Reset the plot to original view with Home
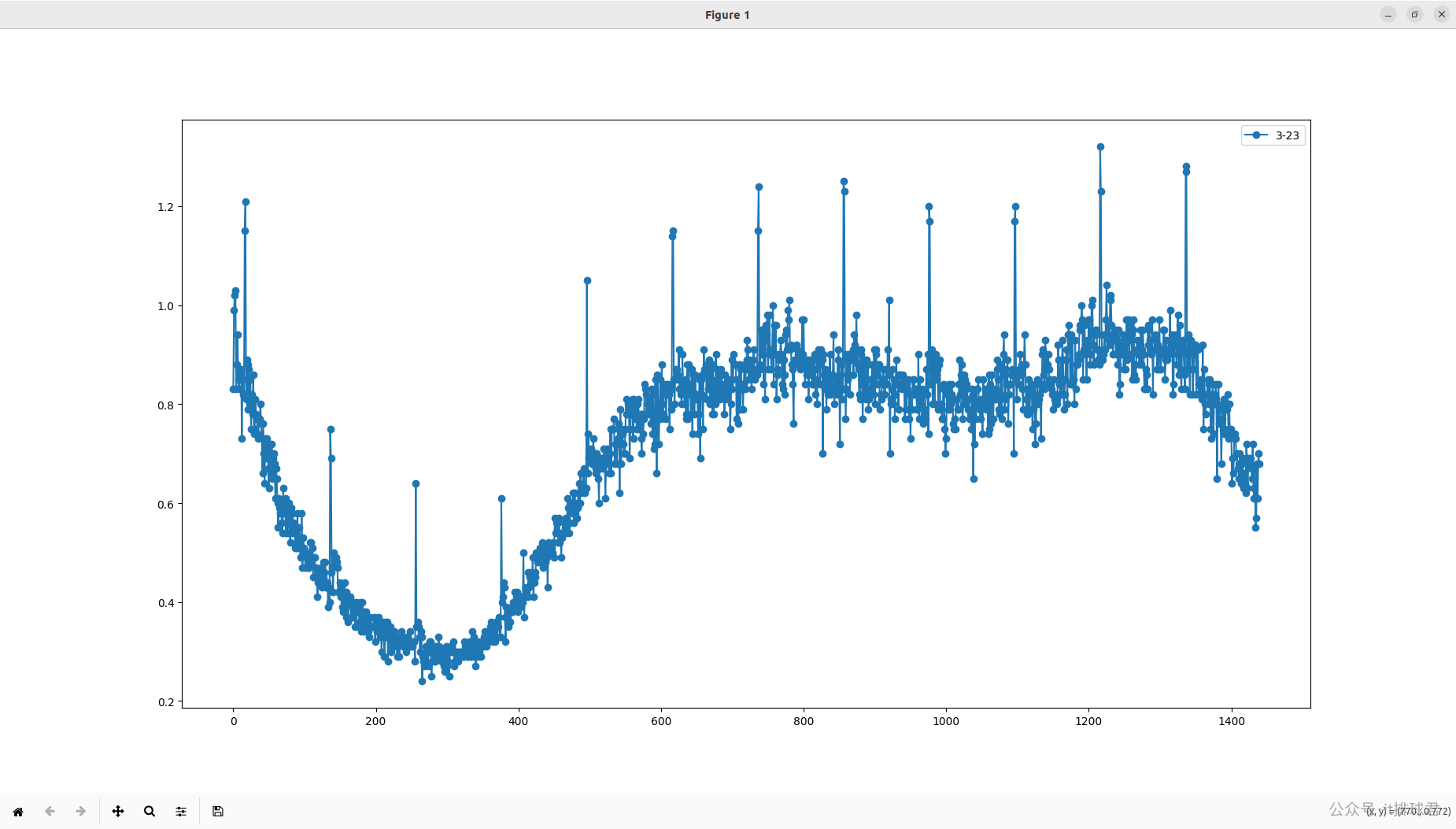 pyautogui.click(x=18, y=811)
